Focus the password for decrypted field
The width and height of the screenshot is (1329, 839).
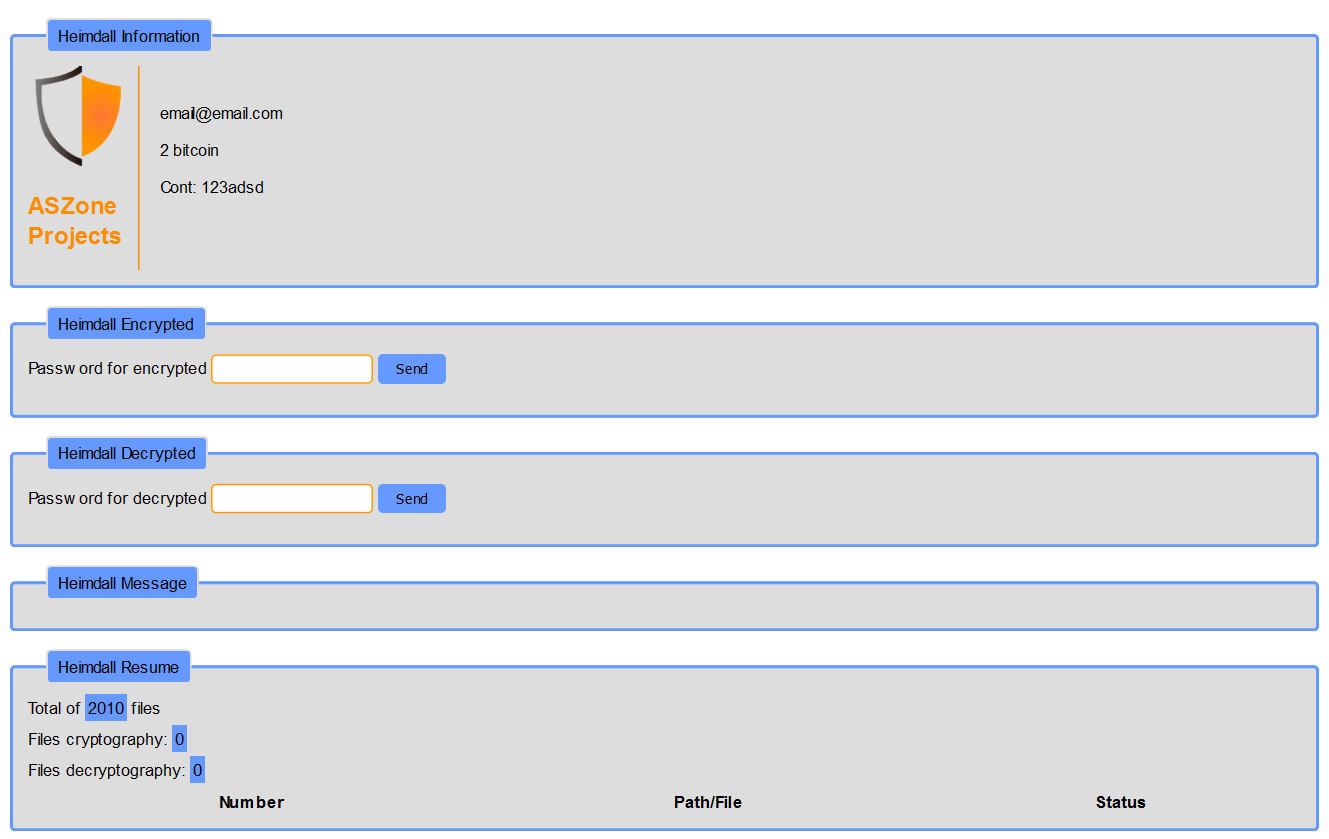292,499
